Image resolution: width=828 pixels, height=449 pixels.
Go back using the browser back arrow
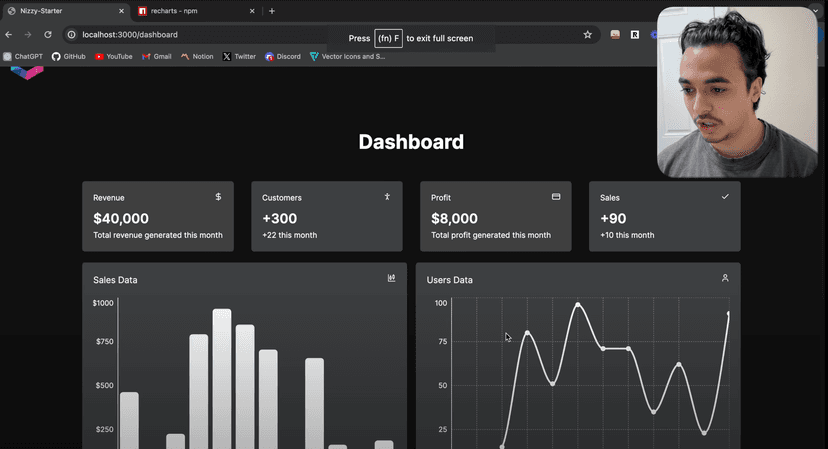pos(9,34)
